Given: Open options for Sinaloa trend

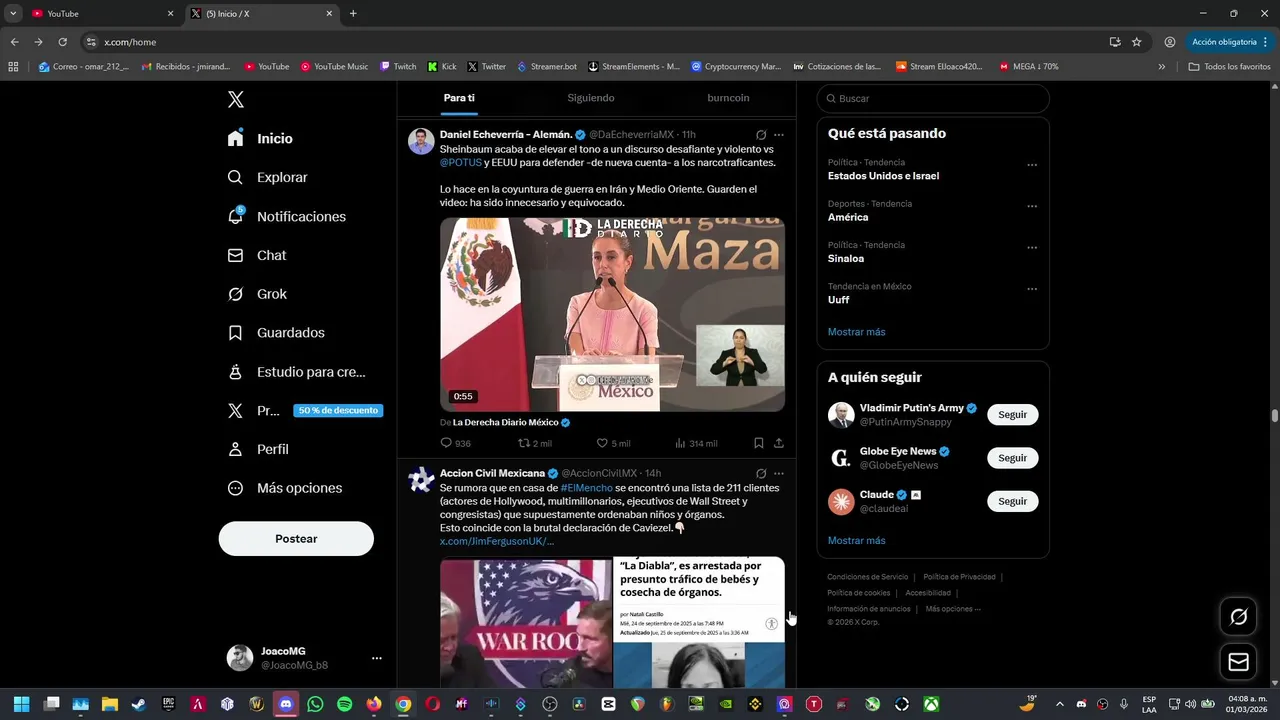Looking at the screenshot, I should [x=1032, y=248].
